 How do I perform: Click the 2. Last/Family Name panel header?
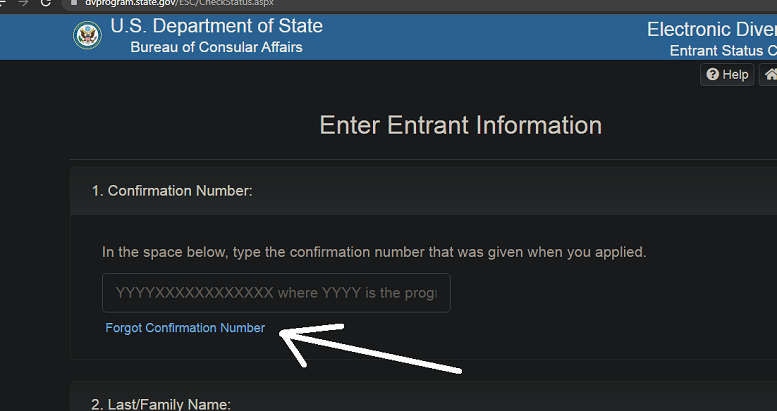[424, 397]
